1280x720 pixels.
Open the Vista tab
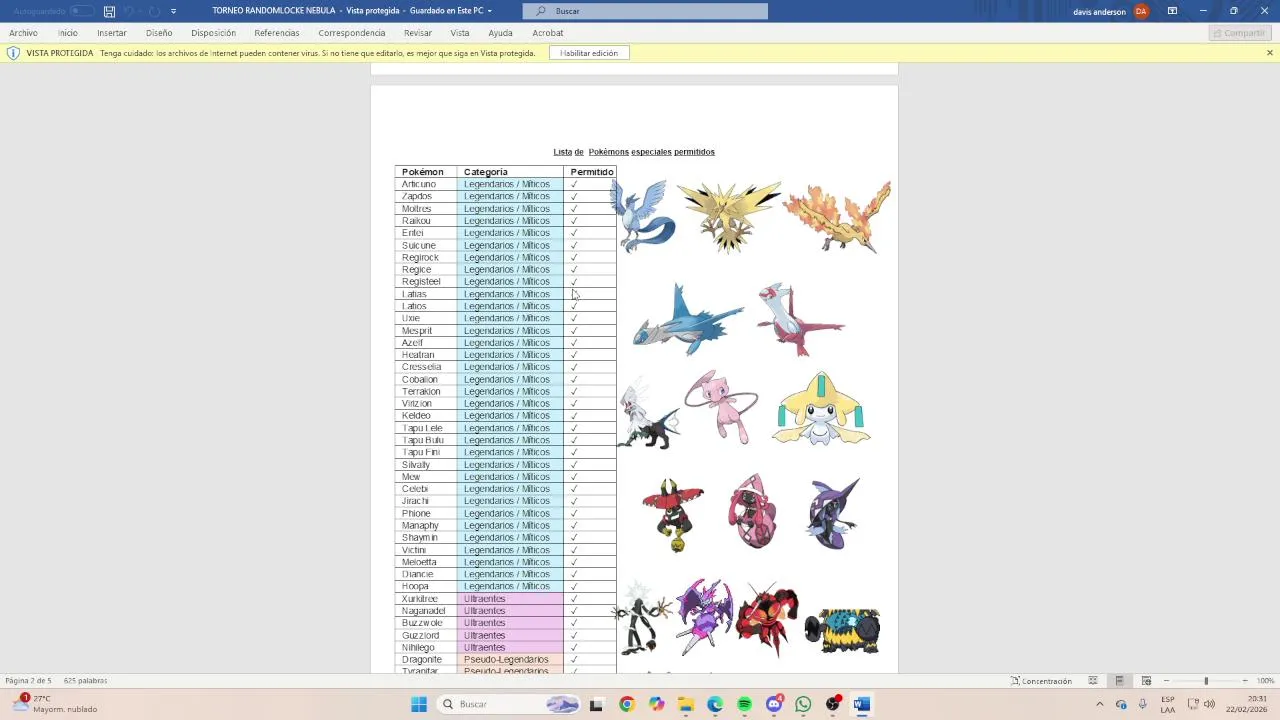click(460, 33)
